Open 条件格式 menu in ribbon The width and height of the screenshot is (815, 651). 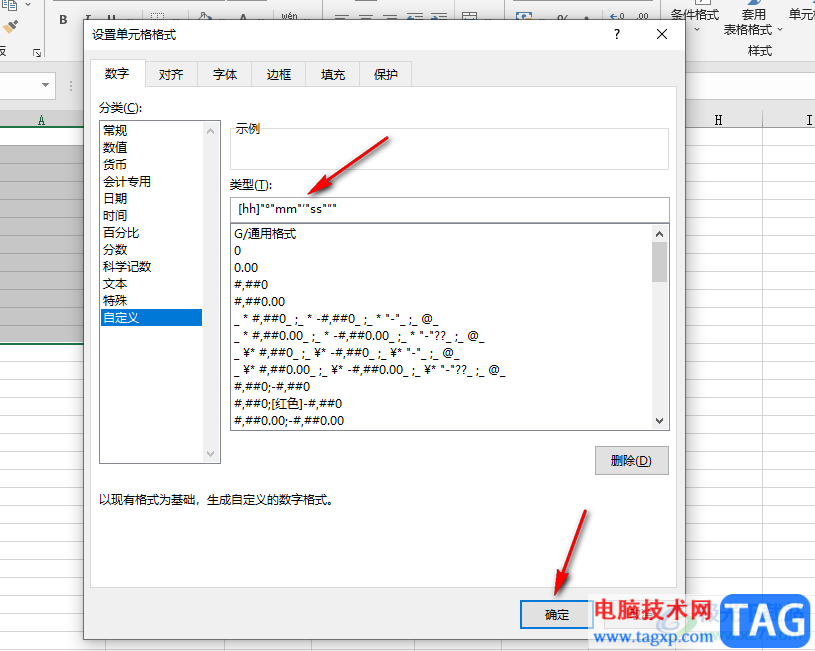(695, 21)
